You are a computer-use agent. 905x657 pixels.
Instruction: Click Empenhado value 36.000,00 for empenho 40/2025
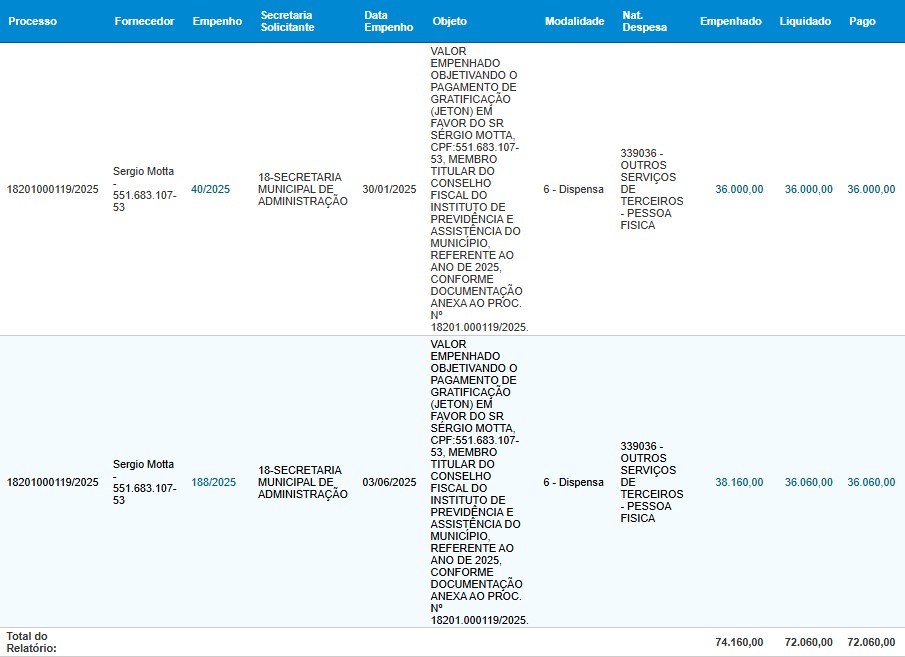pyautogui.click(x=739, y=189)
